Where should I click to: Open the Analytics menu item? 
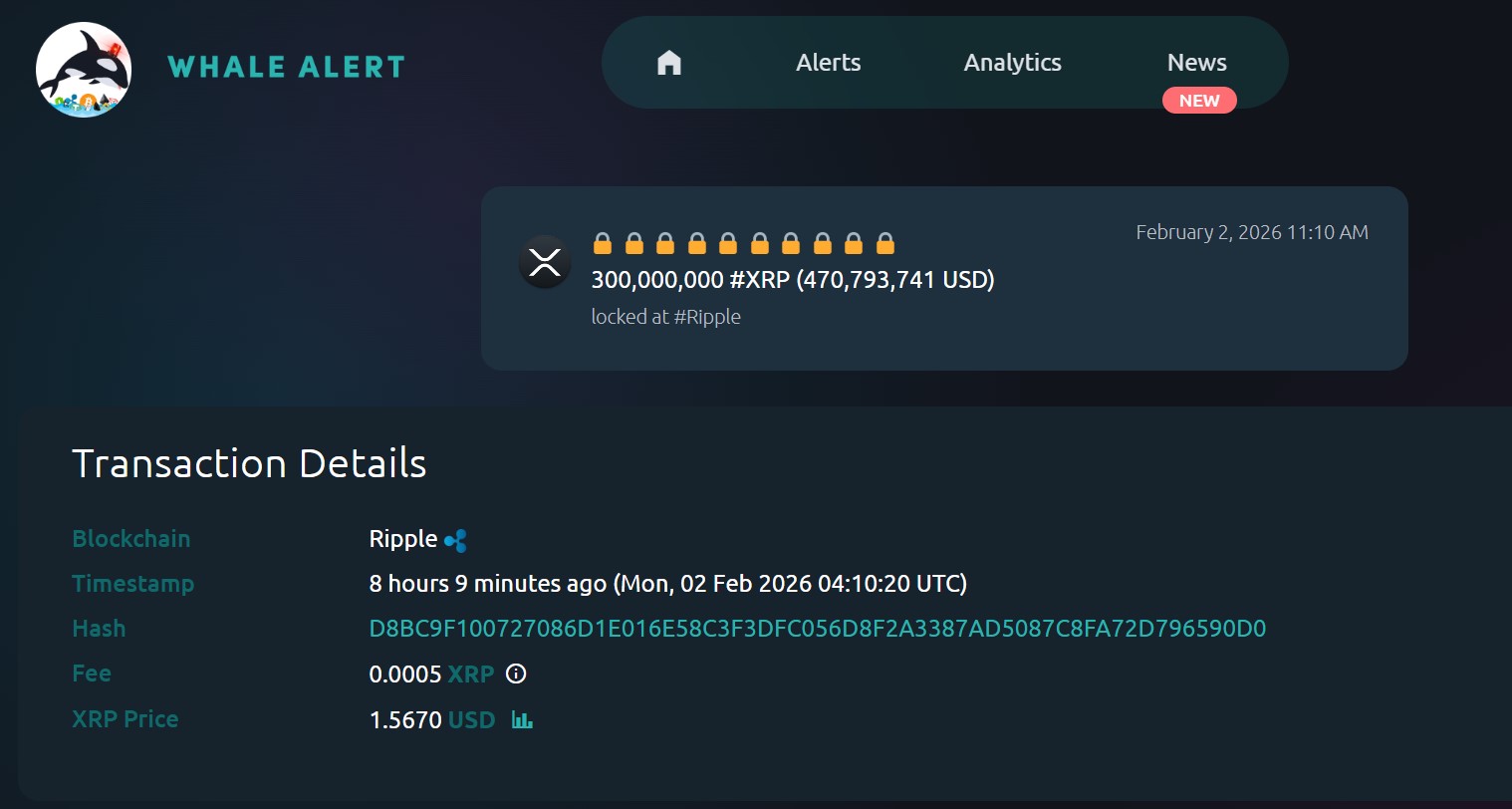[x=1012, y=62]
